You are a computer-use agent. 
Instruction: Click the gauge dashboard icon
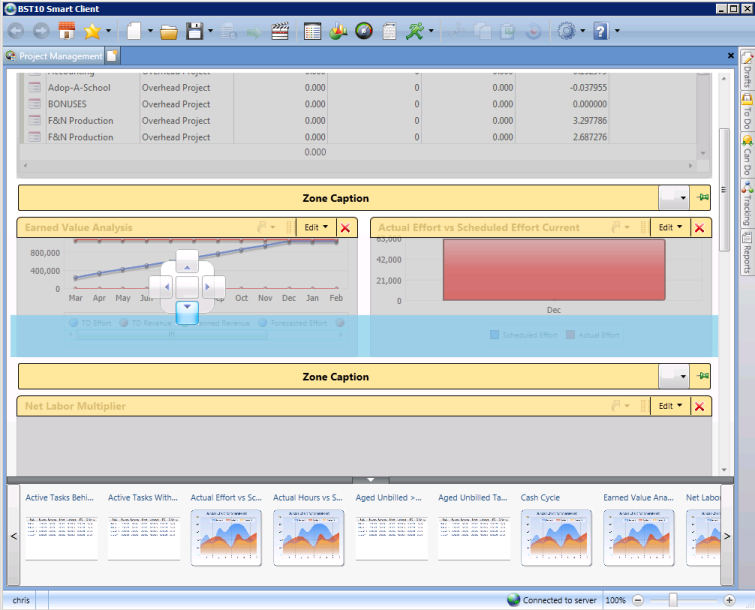[364, 31]
